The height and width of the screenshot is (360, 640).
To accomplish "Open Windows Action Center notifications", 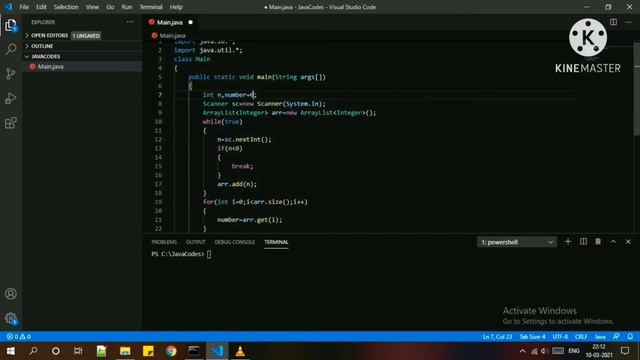I will 625,351.
